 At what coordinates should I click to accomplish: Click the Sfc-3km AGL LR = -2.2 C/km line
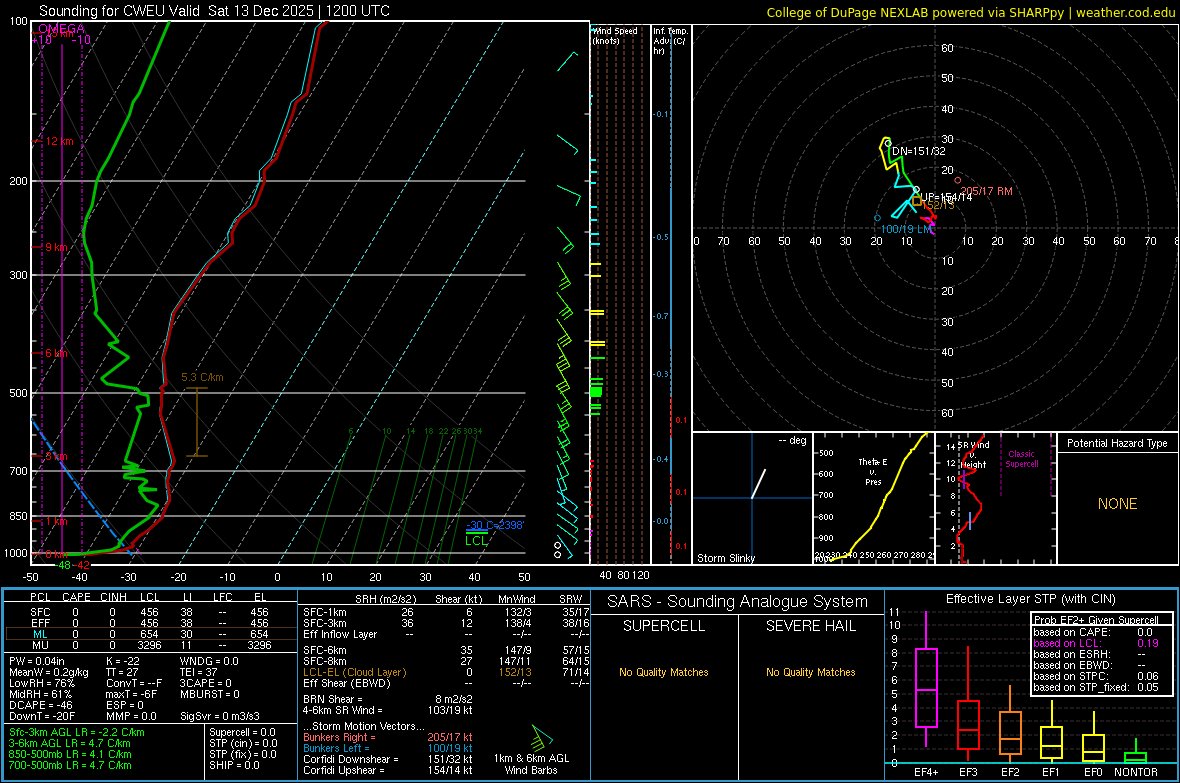(x=77, y=733)
